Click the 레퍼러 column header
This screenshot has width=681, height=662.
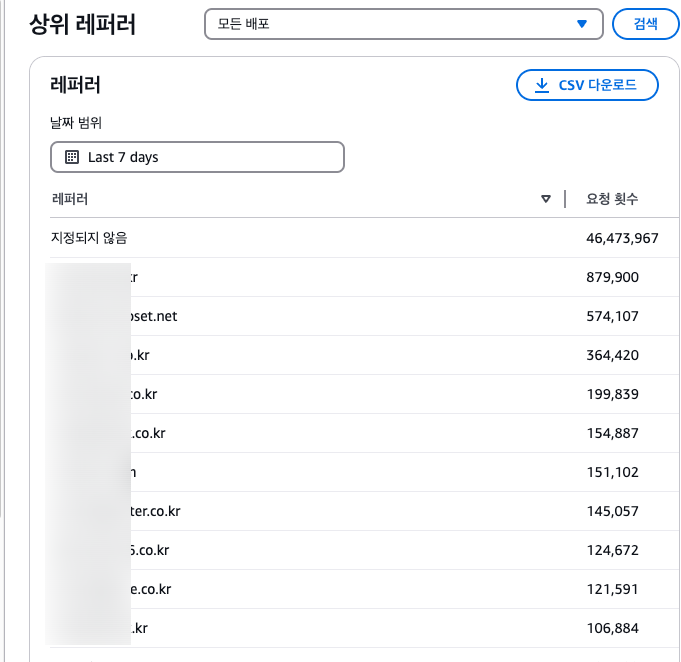70,199
